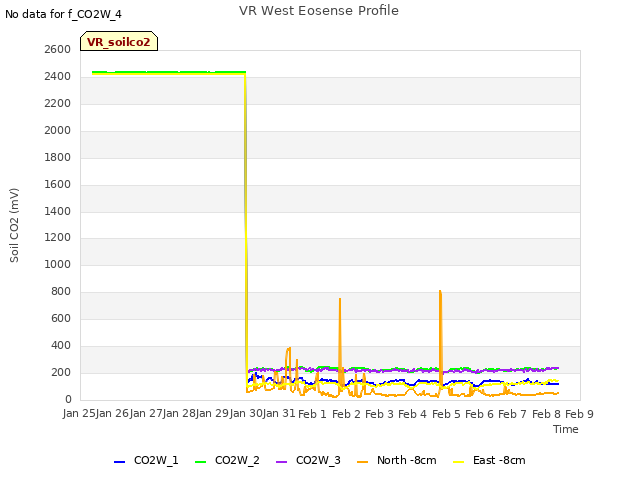The height and width of the screenshot is (480, 640).
Task: Click the Soil CO2 (mV) axis label
Action: (14, 225)
